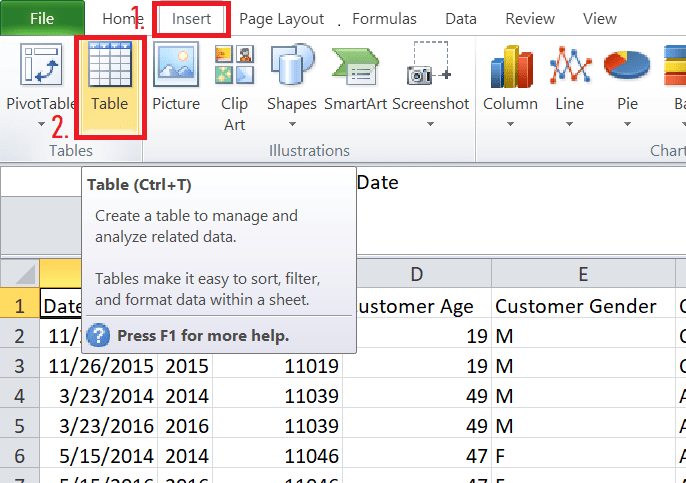The width and height of the screenshot is (686, 483).
Task: Expand the Shapes dropdown arrow
Action: click(x=291, y=125)
